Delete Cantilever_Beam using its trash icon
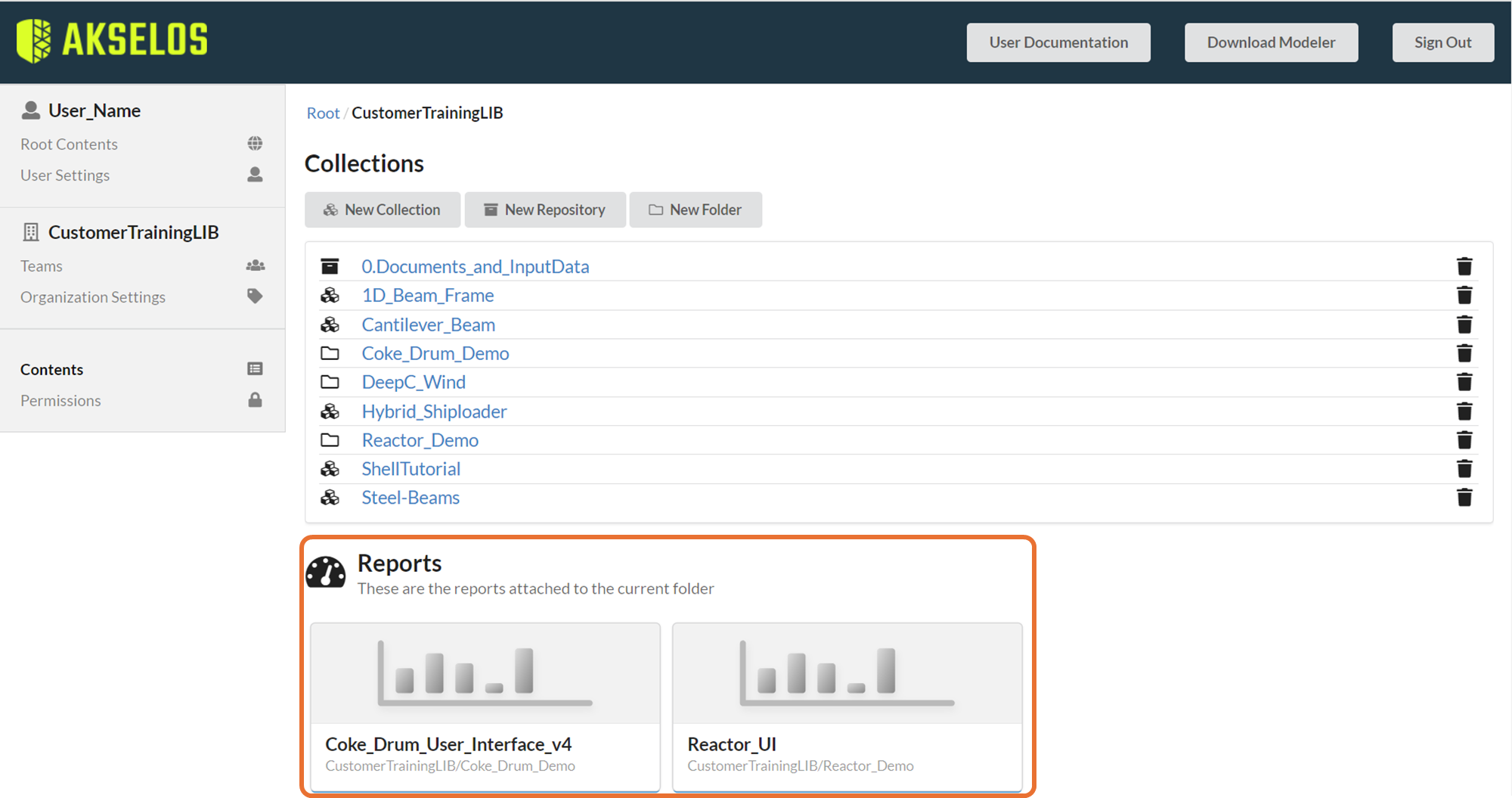 point(1464,324)
